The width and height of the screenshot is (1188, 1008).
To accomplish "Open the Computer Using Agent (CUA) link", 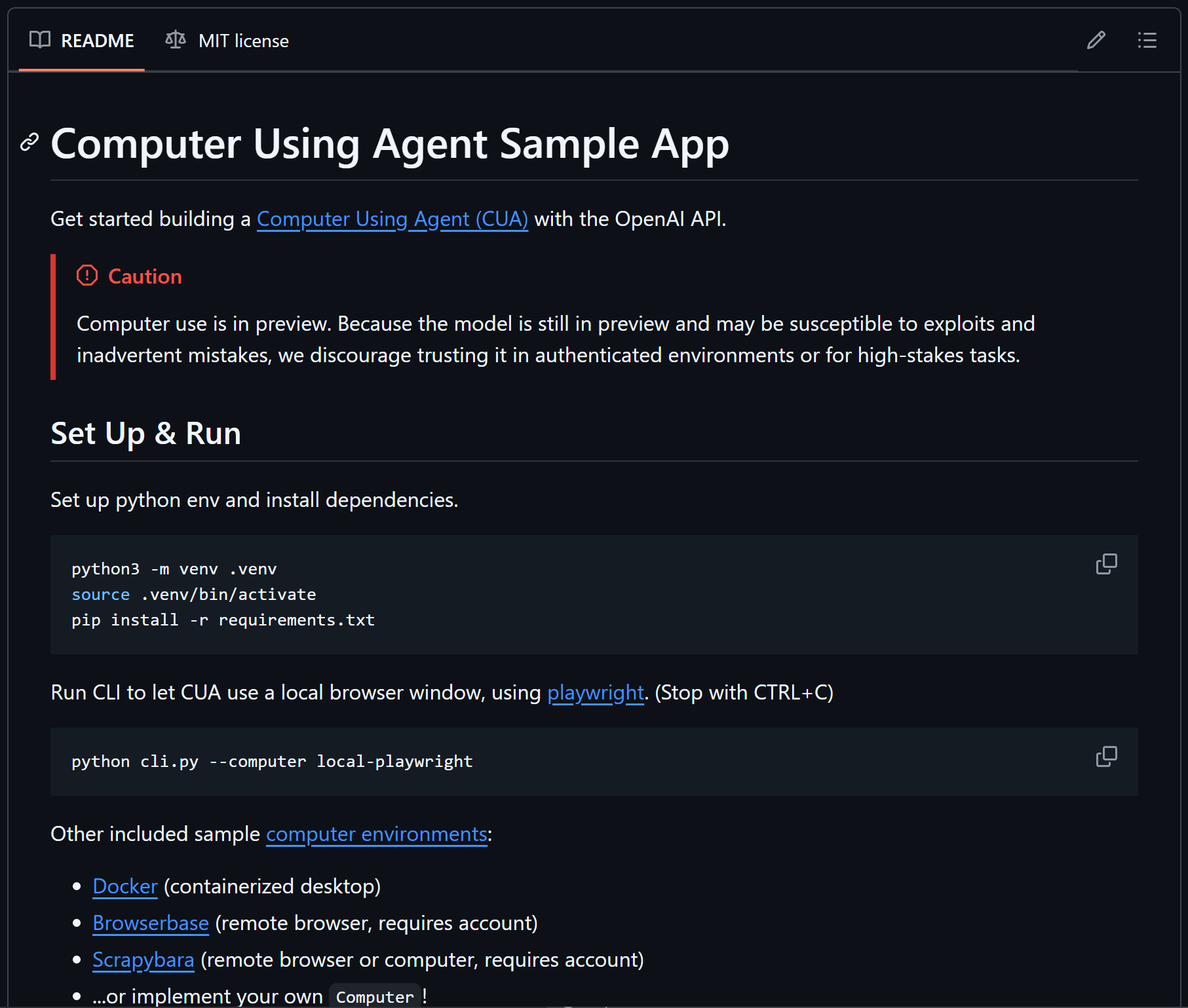I will click(x=393, y=219).
